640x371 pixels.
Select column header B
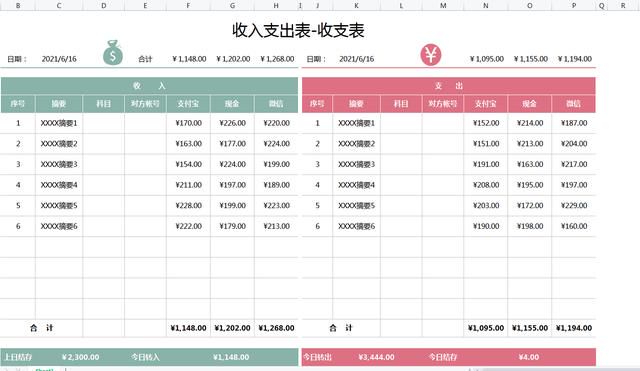(x=18, y=5)
